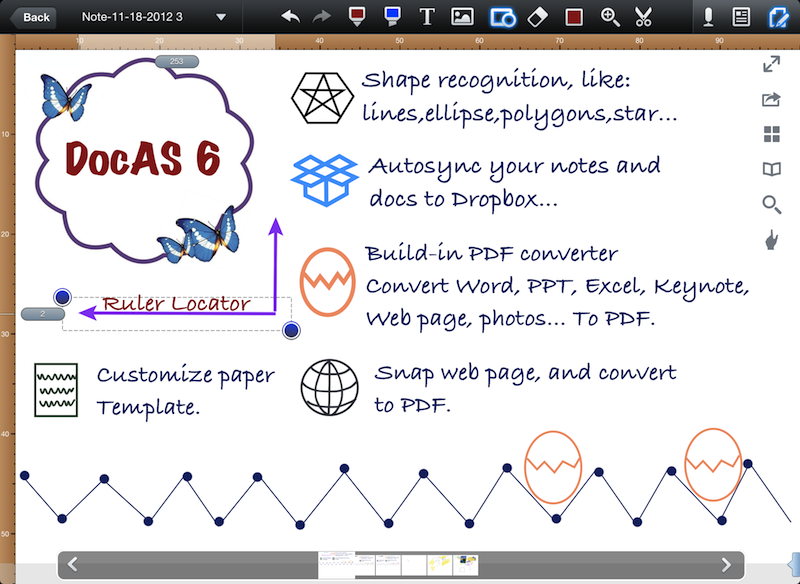Open the page layout template icon

(741, 17)
